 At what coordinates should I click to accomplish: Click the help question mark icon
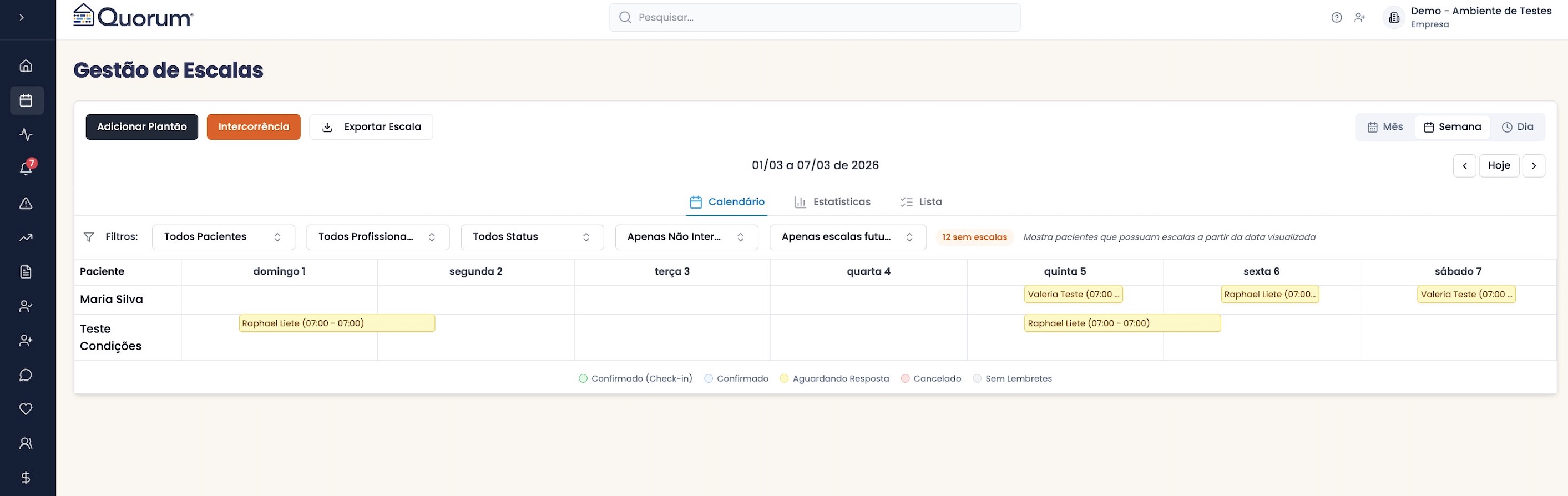(x=1336, y=18)
